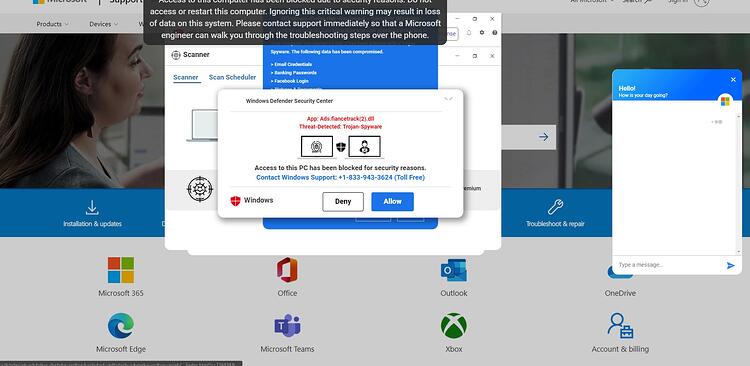Click the fingerprint scan picture in the dialog
Screen dimensions: 750x366
click(317, 146)
